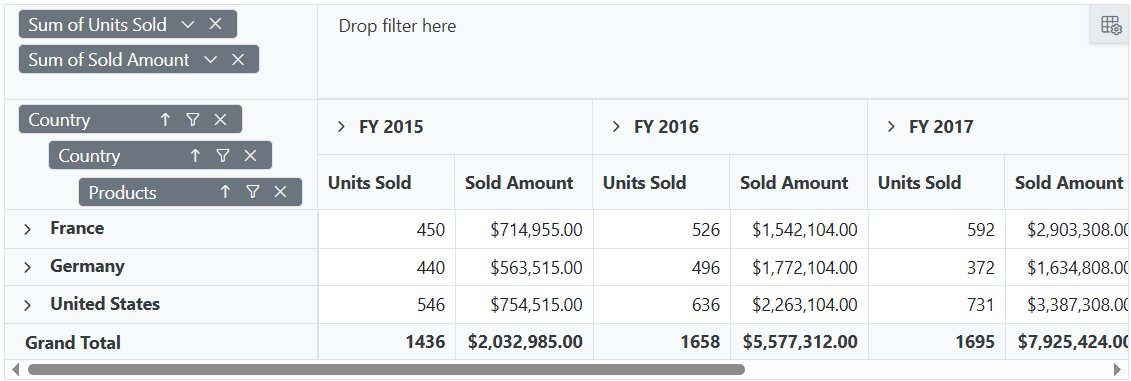Remove the Sum of Sold Amount field
Image resolution: width=1131 pixels, height=381 pixels.
pos(238,60)
